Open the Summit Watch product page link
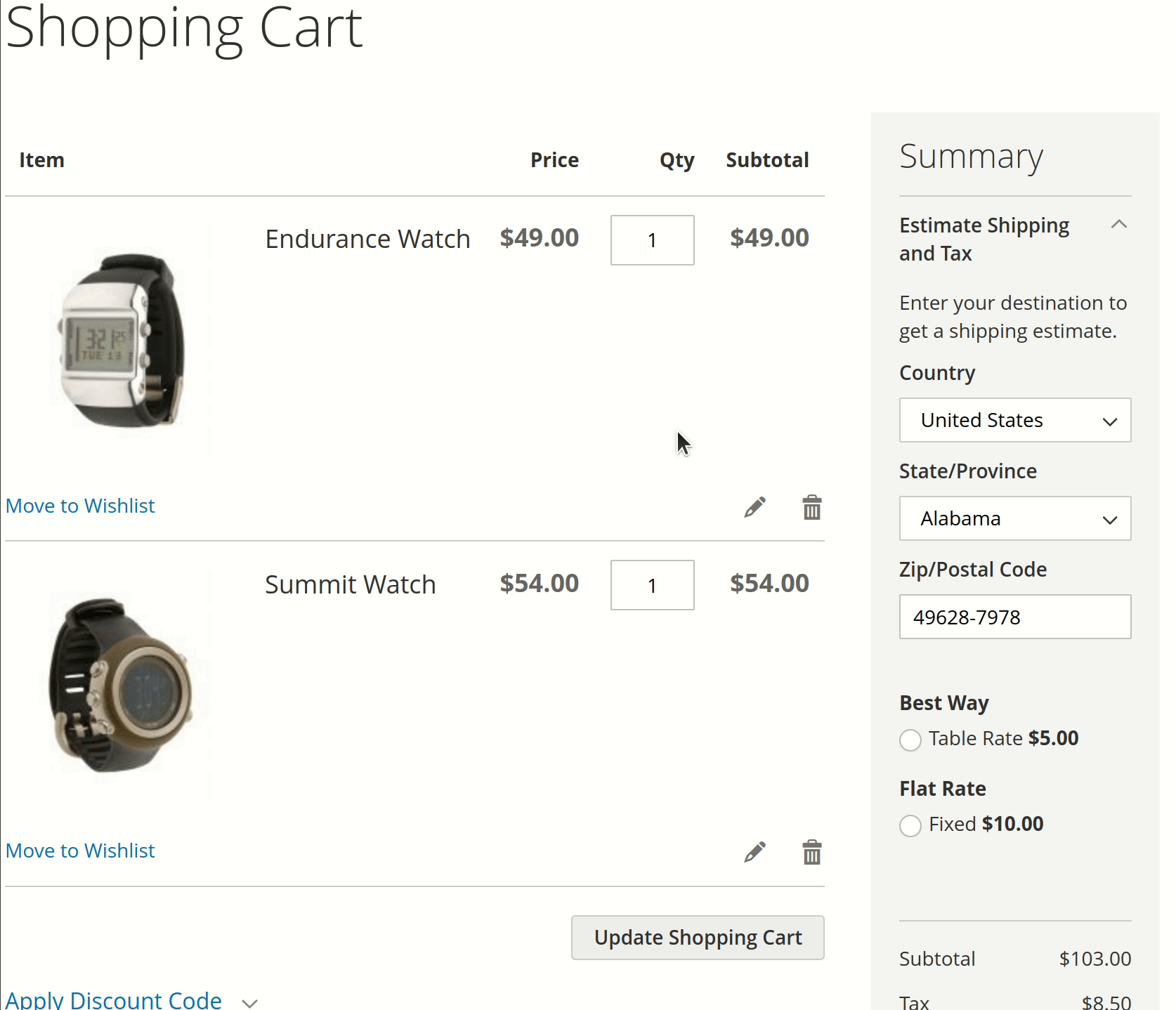The height and width of the screenshot is (1010, 1176). [x=350, y=584]
